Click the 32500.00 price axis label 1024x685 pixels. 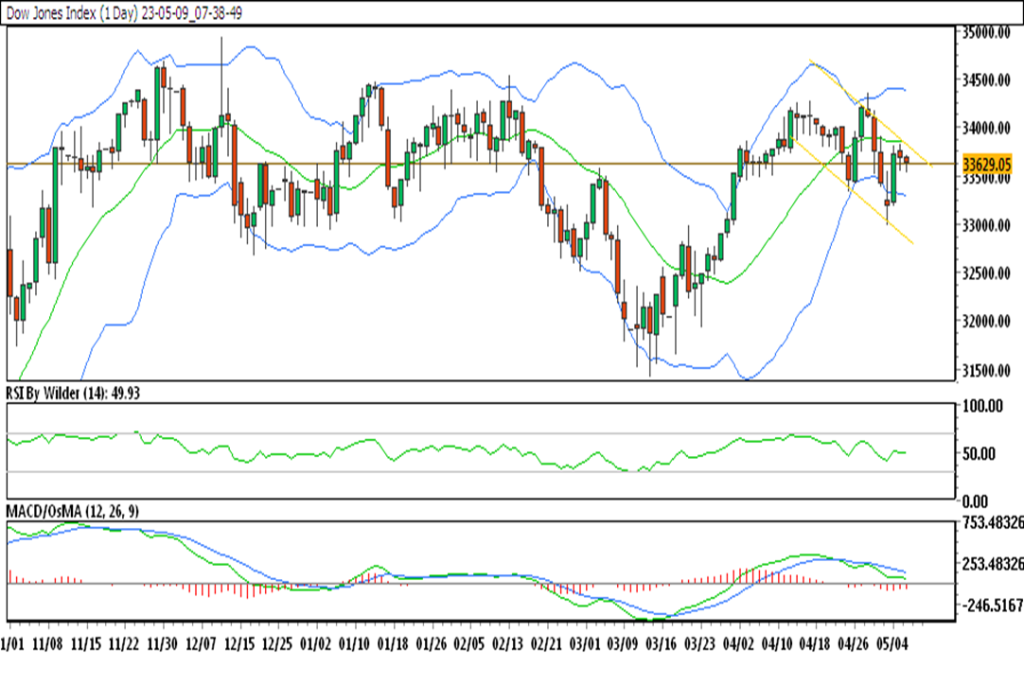[987, 273]
